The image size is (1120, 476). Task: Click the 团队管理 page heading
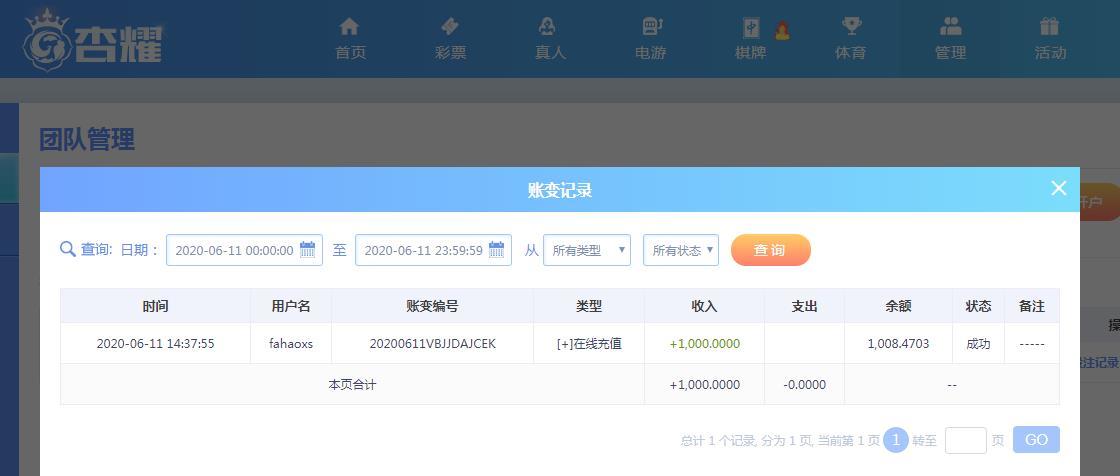pyautogui.click(x=87, y=139)
